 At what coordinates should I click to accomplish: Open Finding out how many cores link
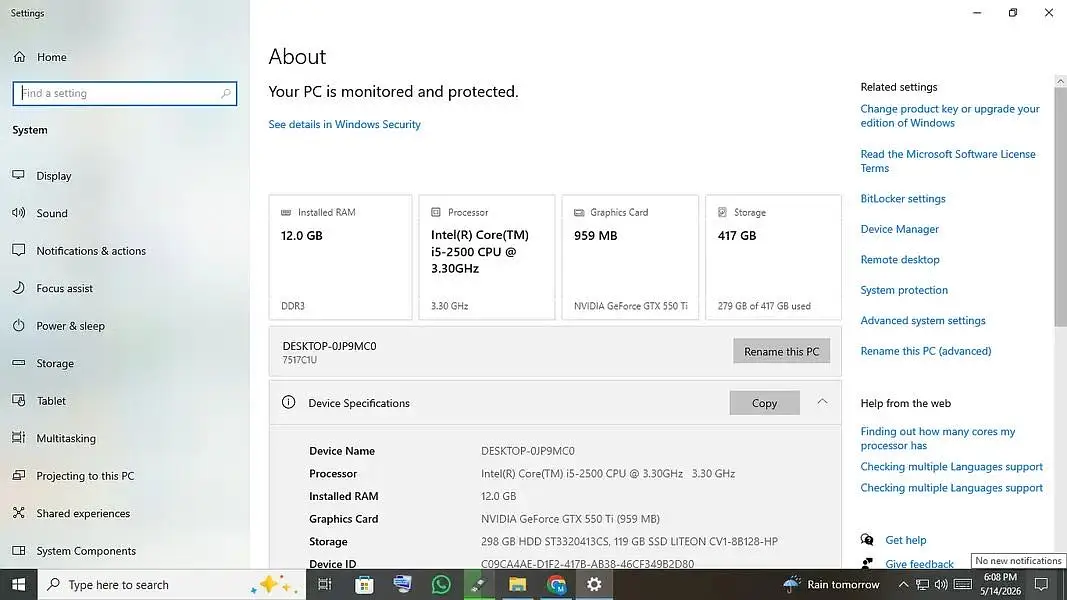938,439
